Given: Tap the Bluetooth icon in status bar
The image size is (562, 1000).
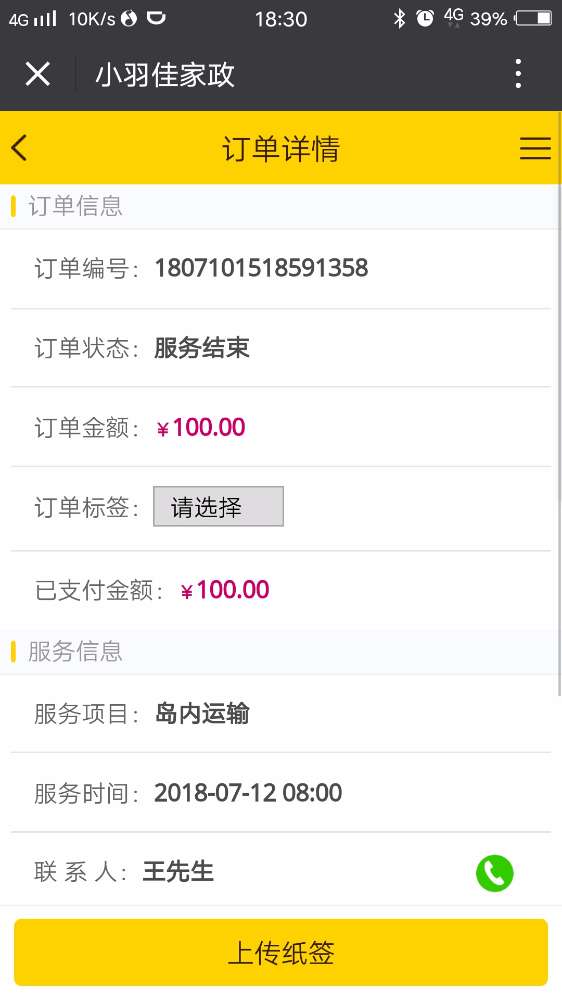Looking at the screenshot, I should point(399,18).
